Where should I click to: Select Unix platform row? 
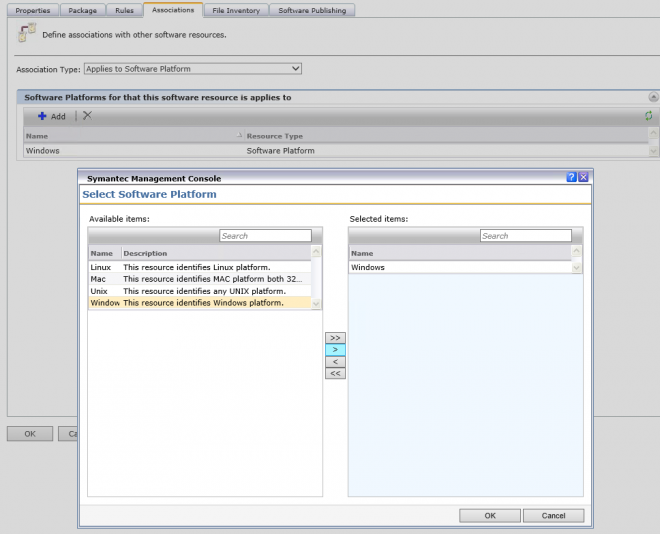tap(200, 291)
